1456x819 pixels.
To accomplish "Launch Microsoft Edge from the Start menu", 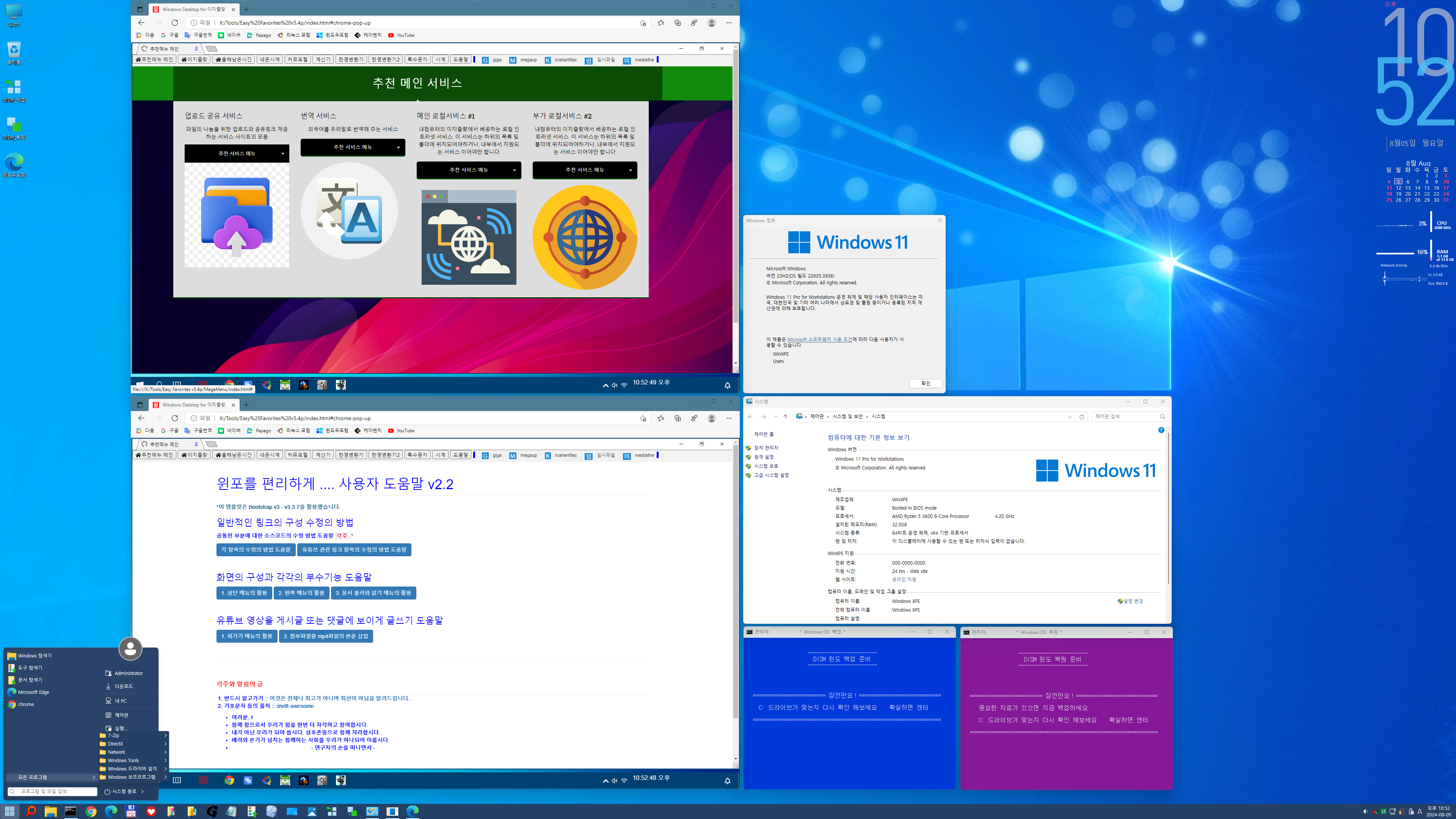I will [x=28, y=692].
